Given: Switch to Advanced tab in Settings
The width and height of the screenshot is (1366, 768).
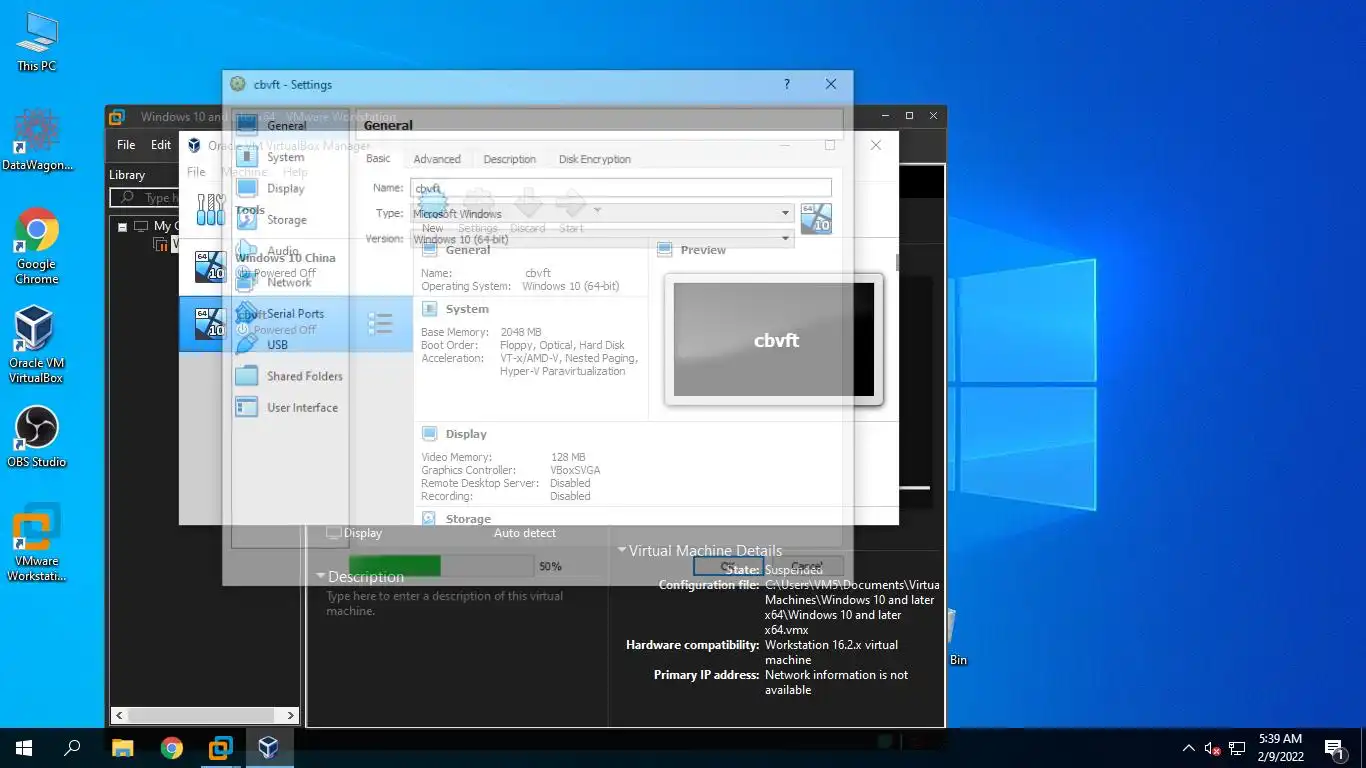Looking at the screenshot, I should (x=437, y=159).
